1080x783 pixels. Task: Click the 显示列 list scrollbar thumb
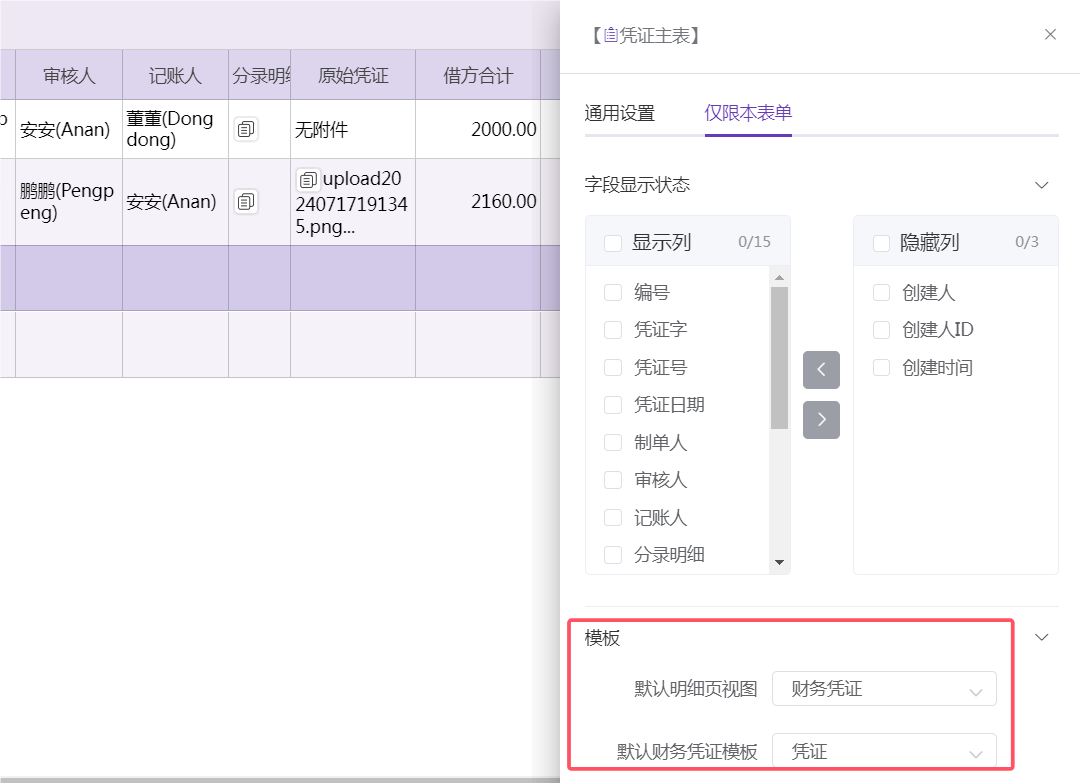point(779,358)
